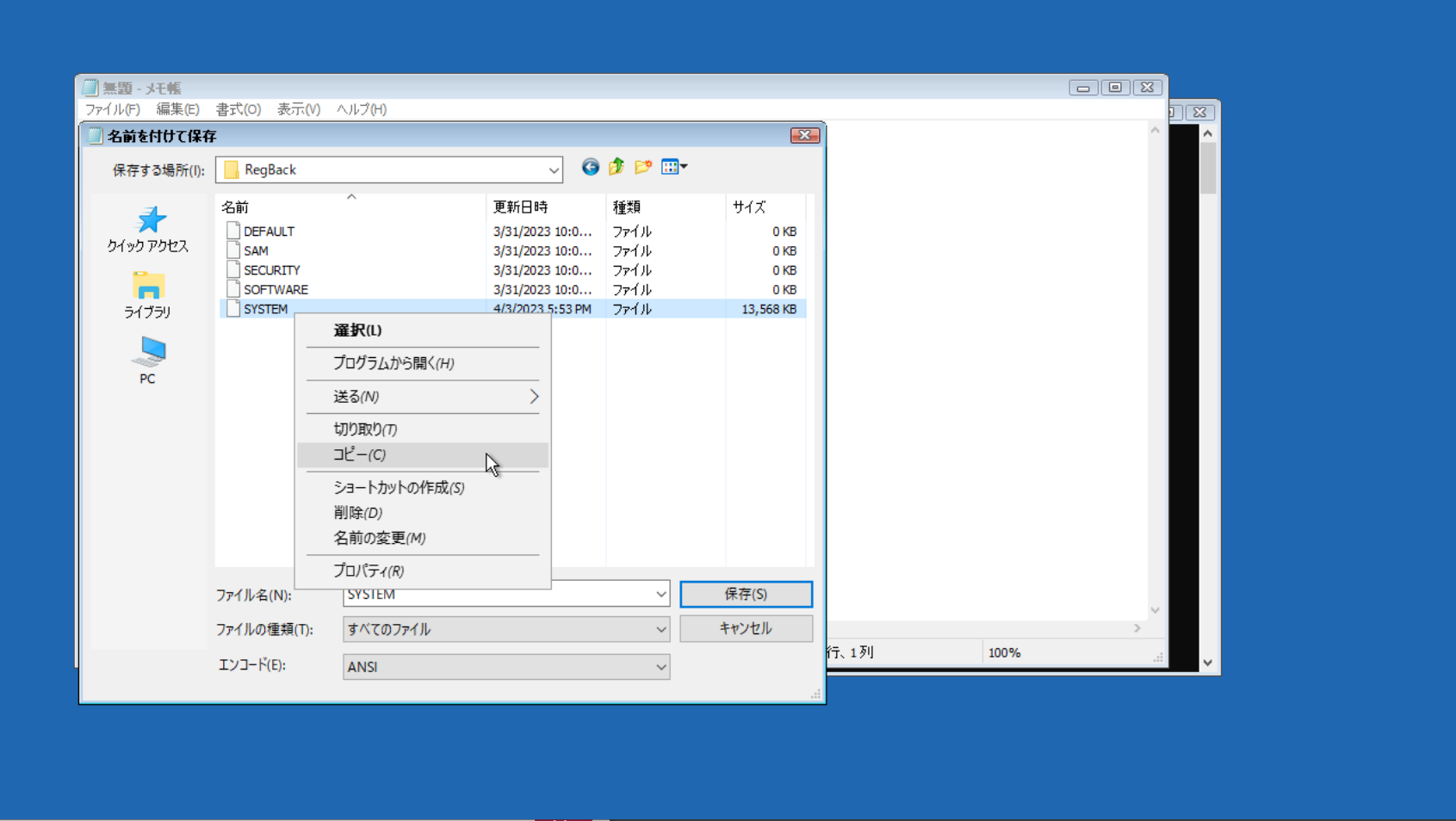The image size is (1456, 821).
Task: Expand the 送る(N) submenu
Action: 423,397
